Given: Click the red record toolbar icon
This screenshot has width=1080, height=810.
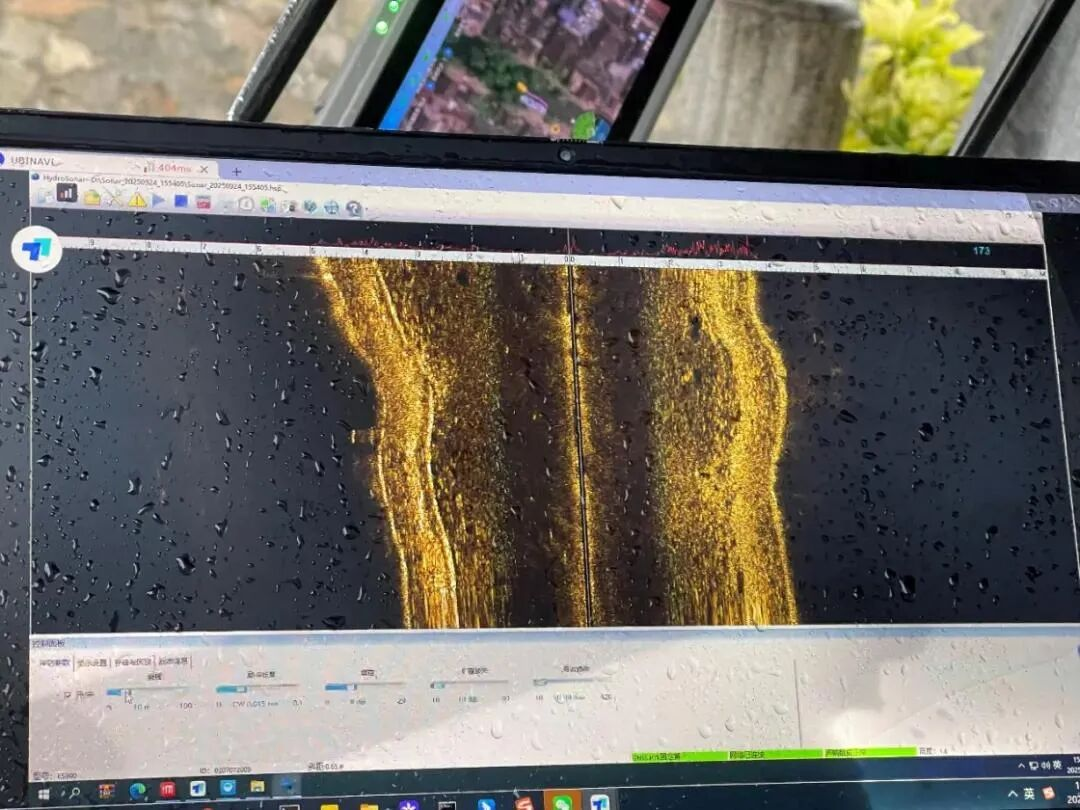Looking at the screenshot, I should (203, 202).
